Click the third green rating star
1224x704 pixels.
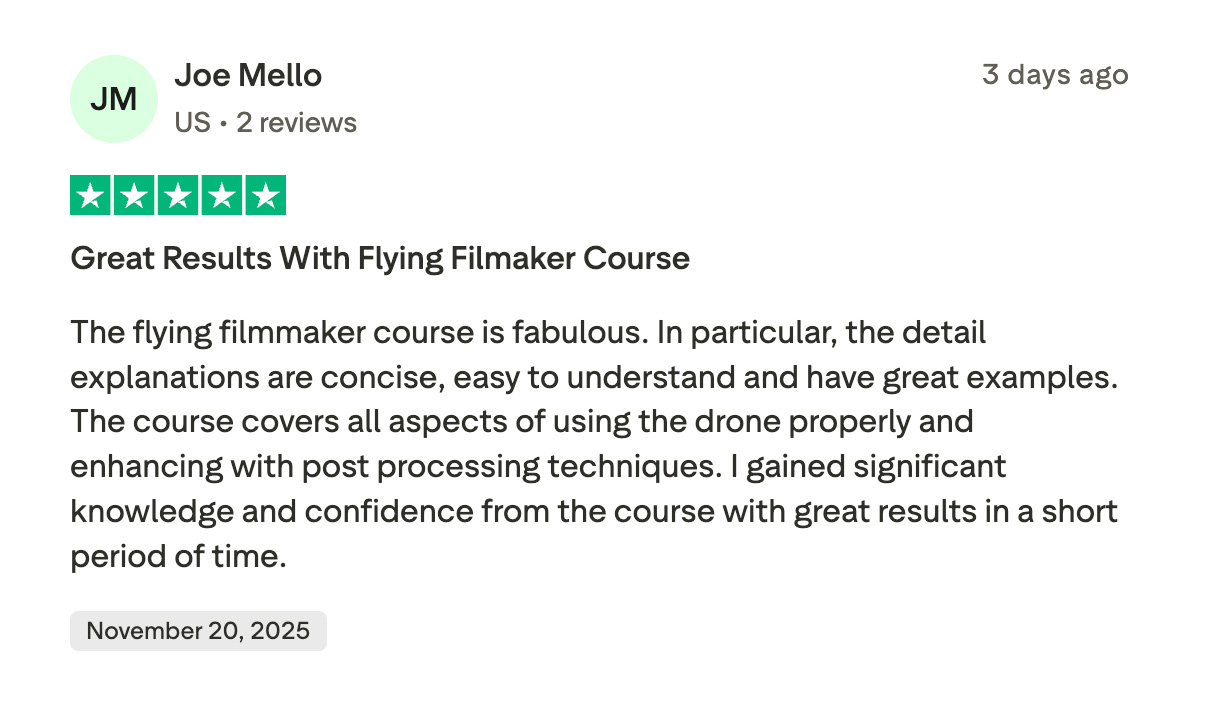click(x=178, y=196)
